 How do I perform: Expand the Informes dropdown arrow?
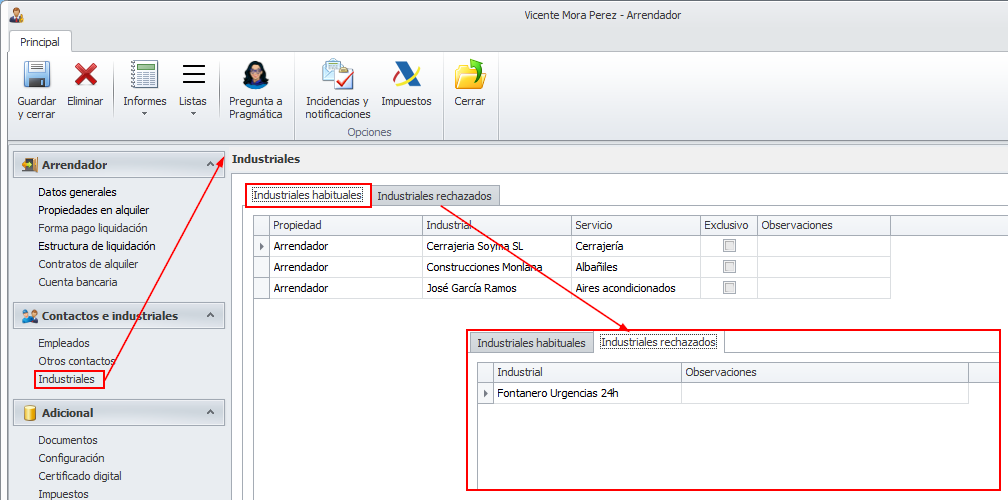[145, 114]
